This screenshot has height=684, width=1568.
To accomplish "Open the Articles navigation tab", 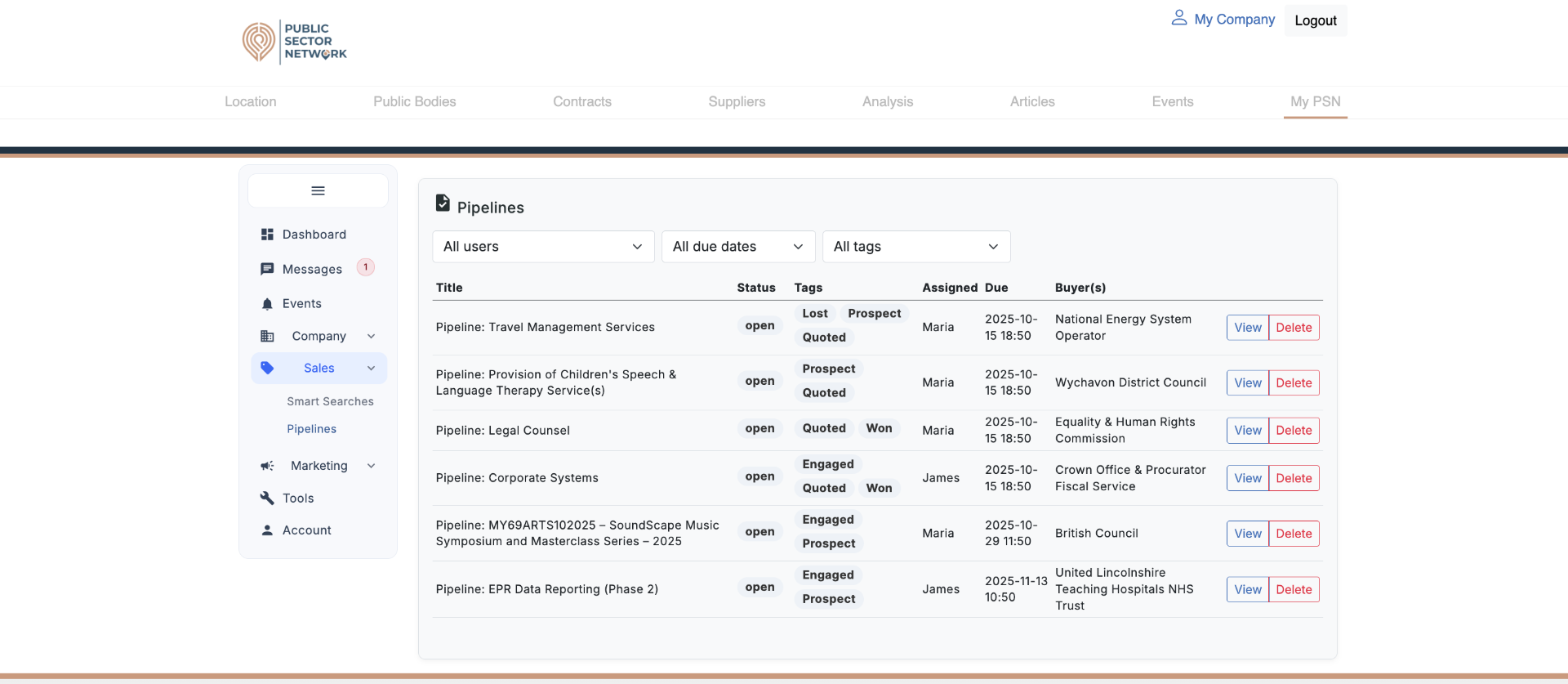I will [x=1032, y=101].
